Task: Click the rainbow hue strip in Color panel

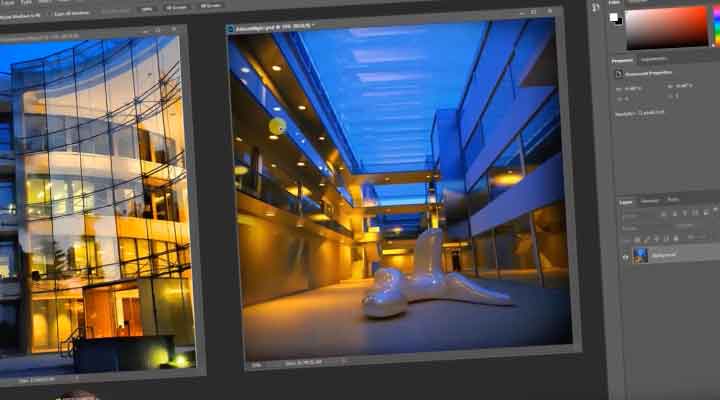Action: [x=717, y=25]
